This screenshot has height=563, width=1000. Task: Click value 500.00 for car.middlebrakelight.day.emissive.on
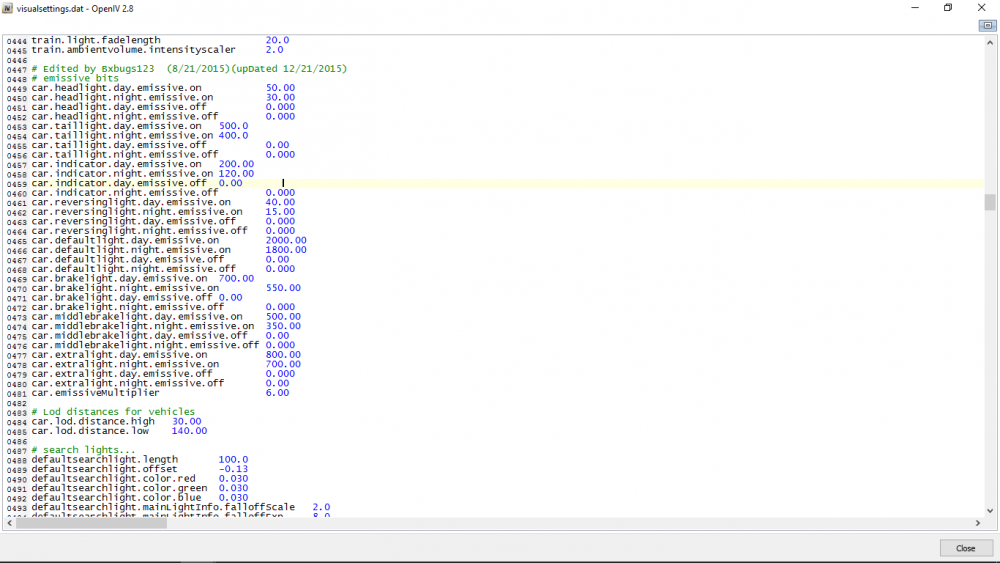(283, 317)
